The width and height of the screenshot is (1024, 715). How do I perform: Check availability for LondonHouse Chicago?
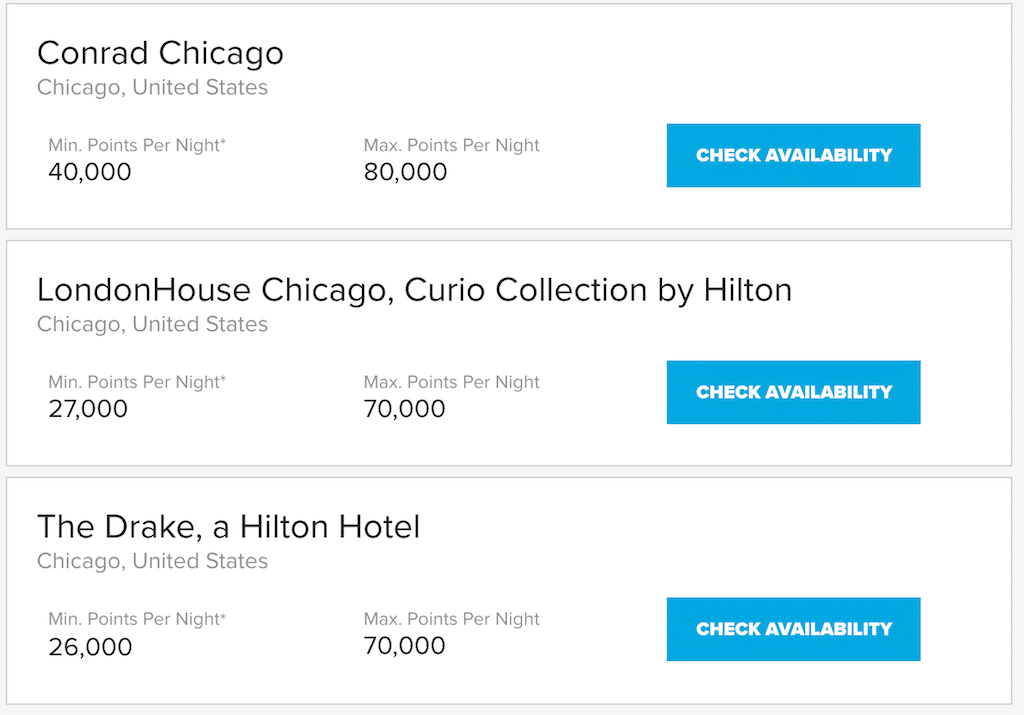pyautogui.click(x=793, y=392)
